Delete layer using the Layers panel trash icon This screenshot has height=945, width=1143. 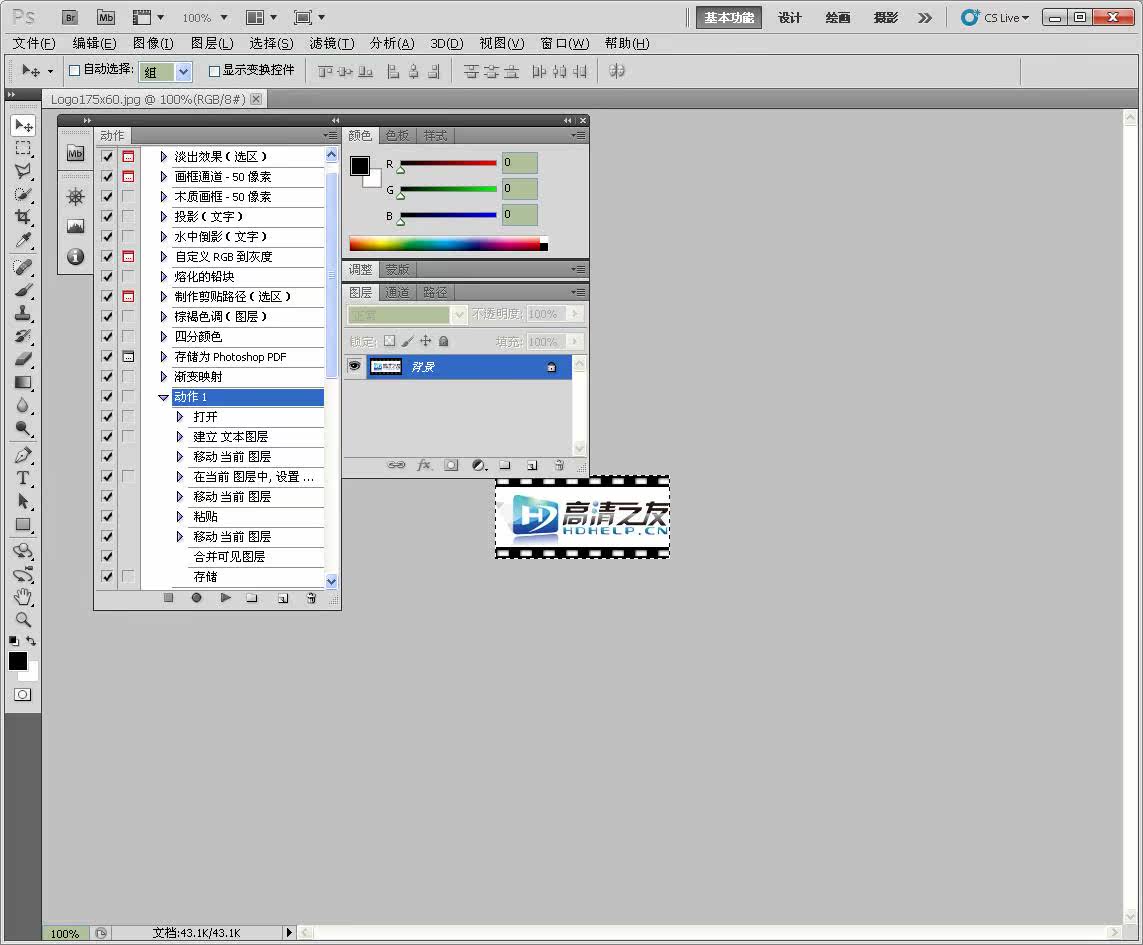pos(559,465)
